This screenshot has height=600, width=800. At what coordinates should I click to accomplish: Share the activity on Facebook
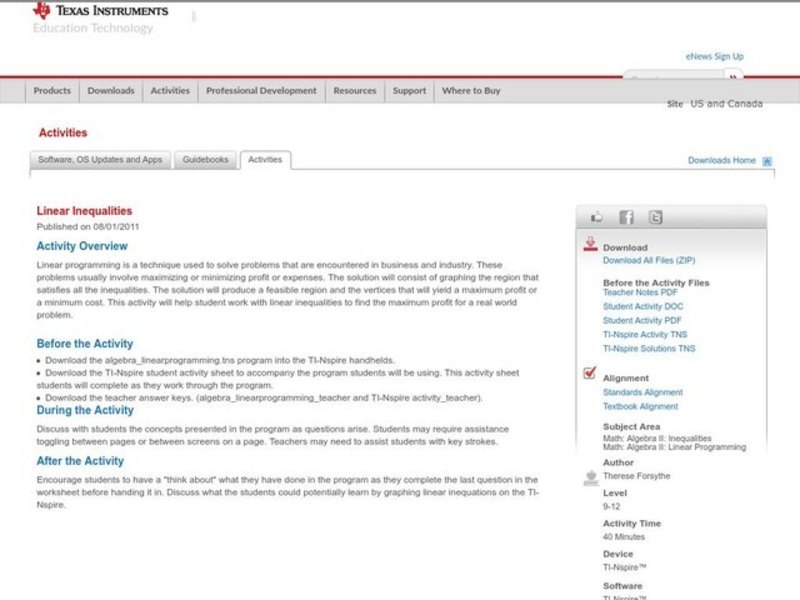(626, 217)
